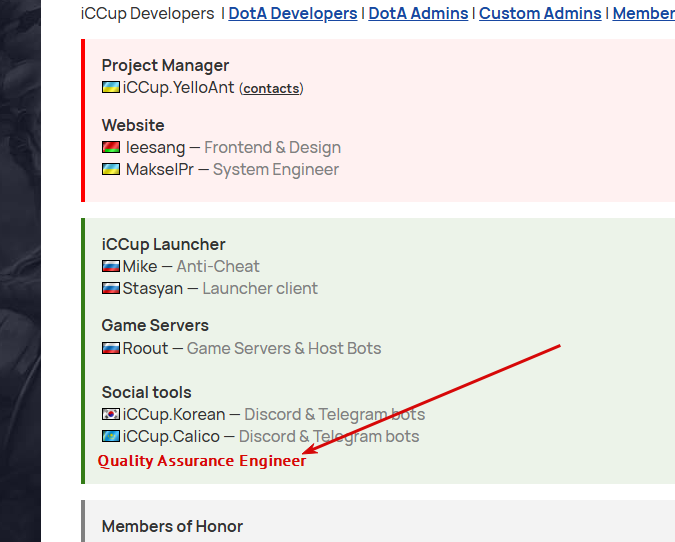Click the Game Servers heading
Image resolution: width=675 pixels, height=542 pixels.
pyautogui.click(x=155, y=325)
